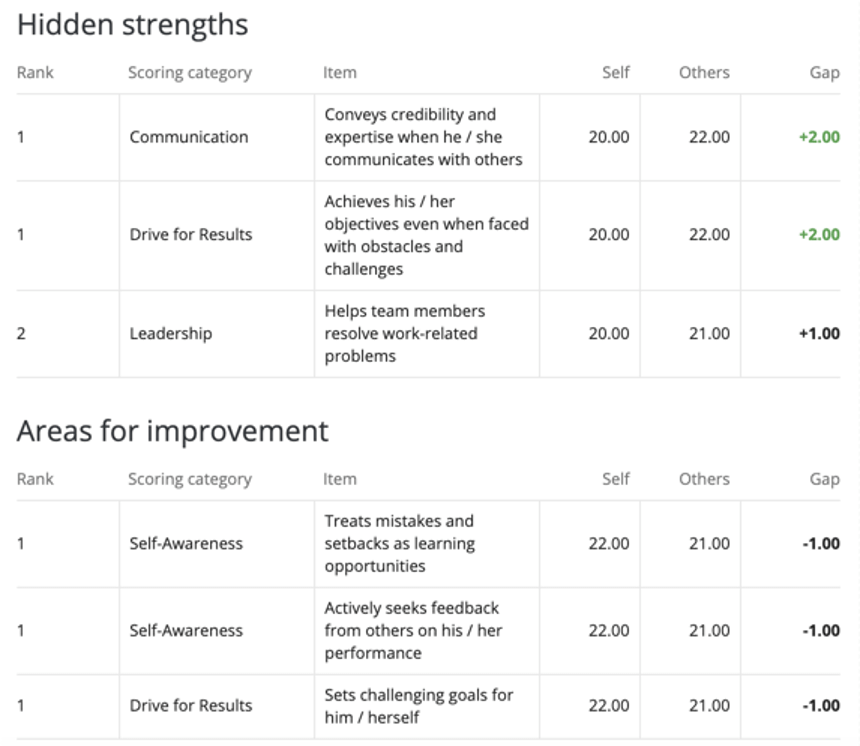This screenshot has width=860, height=746.
Task: Click the "Achieves his / her objectives" item
Action: 426,235
